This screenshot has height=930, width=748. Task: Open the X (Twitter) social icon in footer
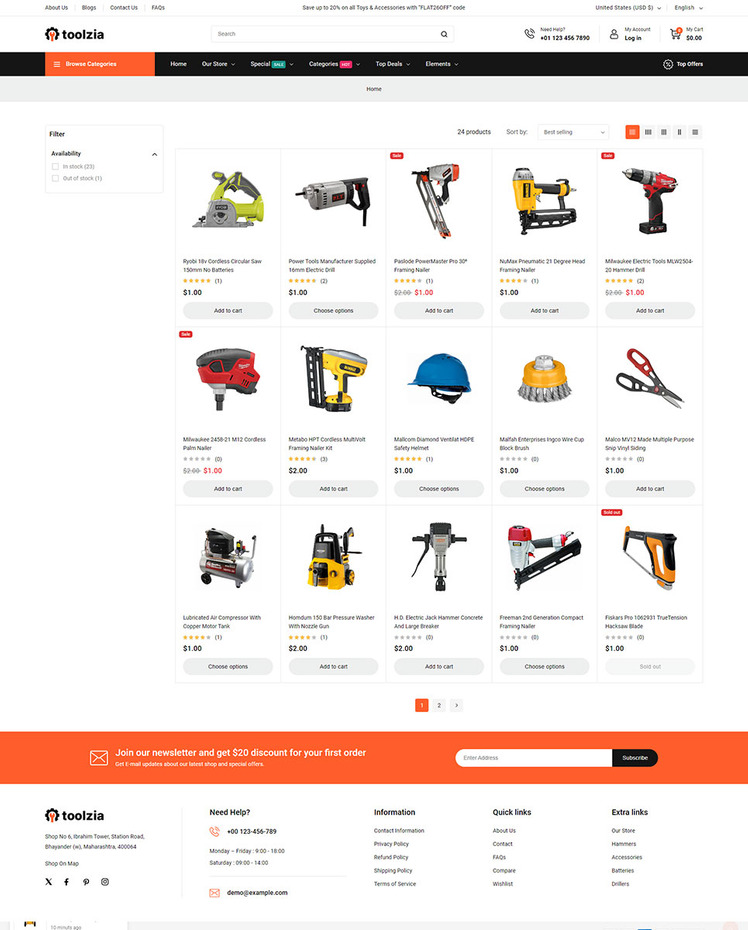[49, 882]
